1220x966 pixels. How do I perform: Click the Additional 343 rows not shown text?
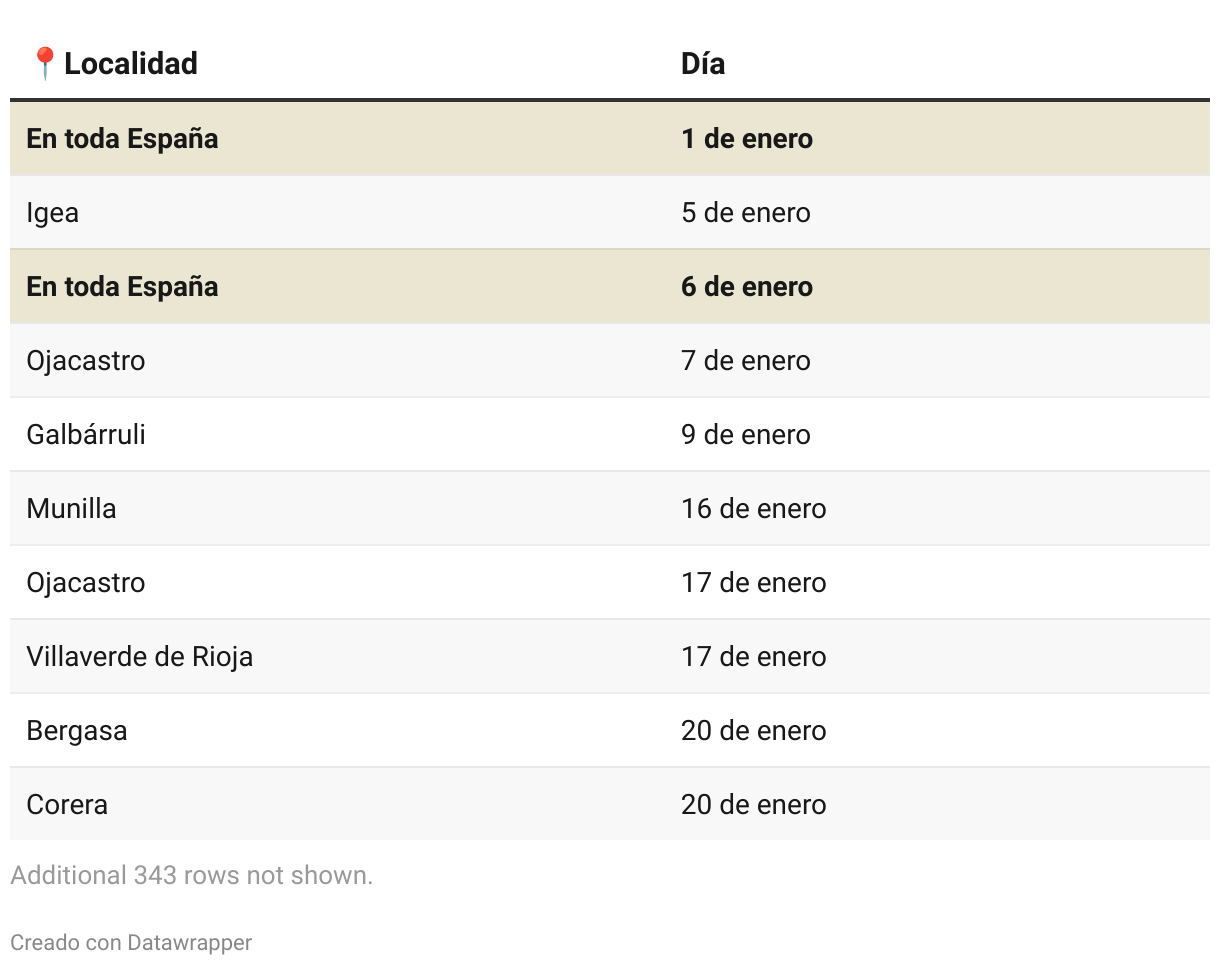(191, 875)
